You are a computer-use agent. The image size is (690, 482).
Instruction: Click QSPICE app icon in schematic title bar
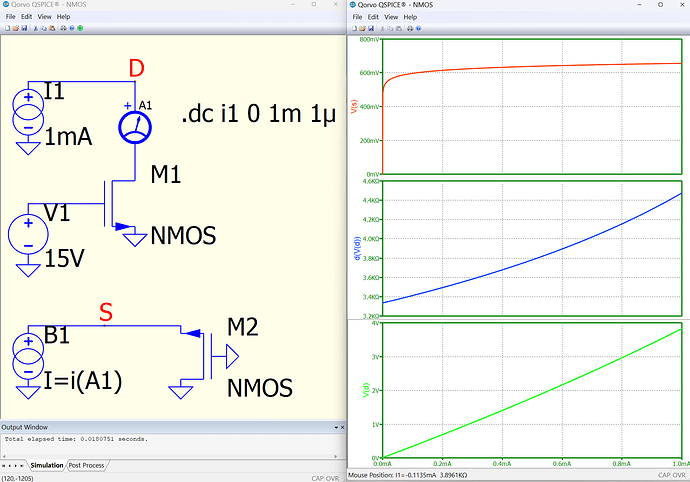pos(6,4)
